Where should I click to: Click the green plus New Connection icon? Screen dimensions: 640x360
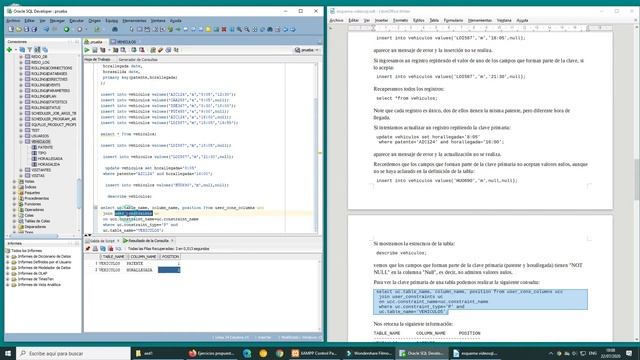(x=9, y=49)
